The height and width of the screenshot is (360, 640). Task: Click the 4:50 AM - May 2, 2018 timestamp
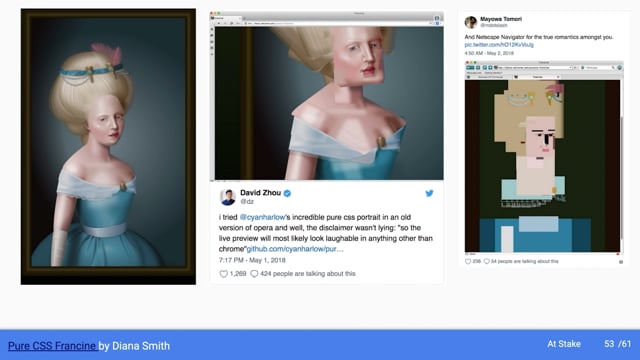coord(489,53)
